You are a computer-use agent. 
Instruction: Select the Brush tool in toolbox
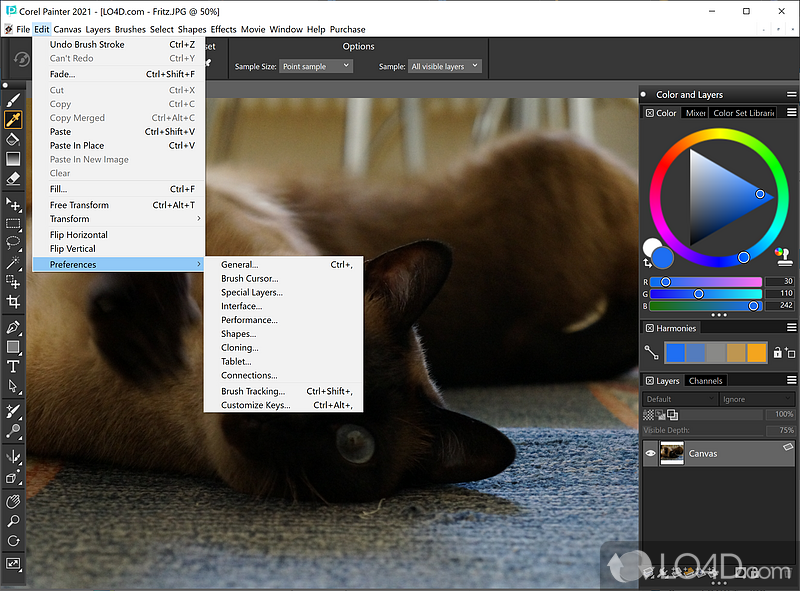(13, 101)
